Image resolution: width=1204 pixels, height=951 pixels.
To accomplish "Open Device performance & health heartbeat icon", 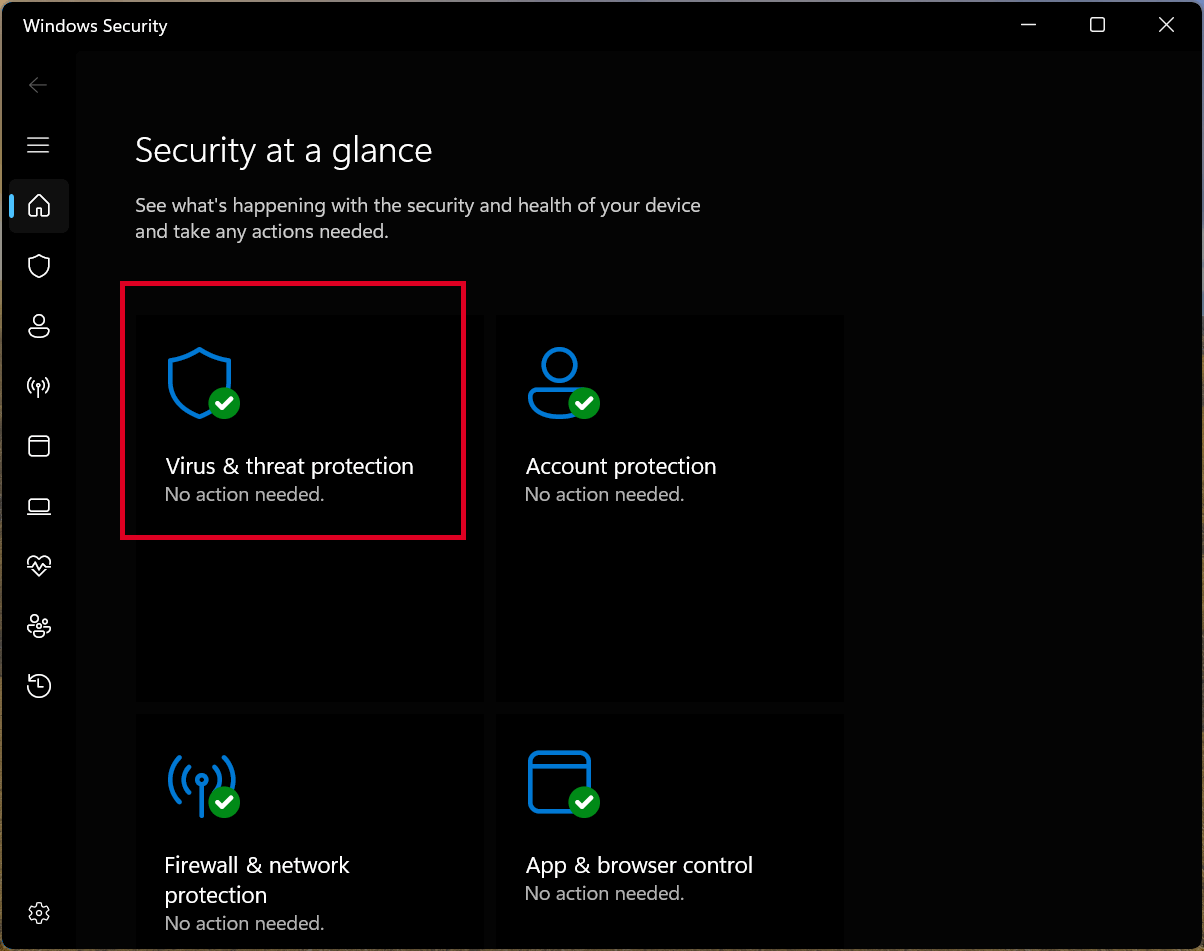I will (38, 566).
